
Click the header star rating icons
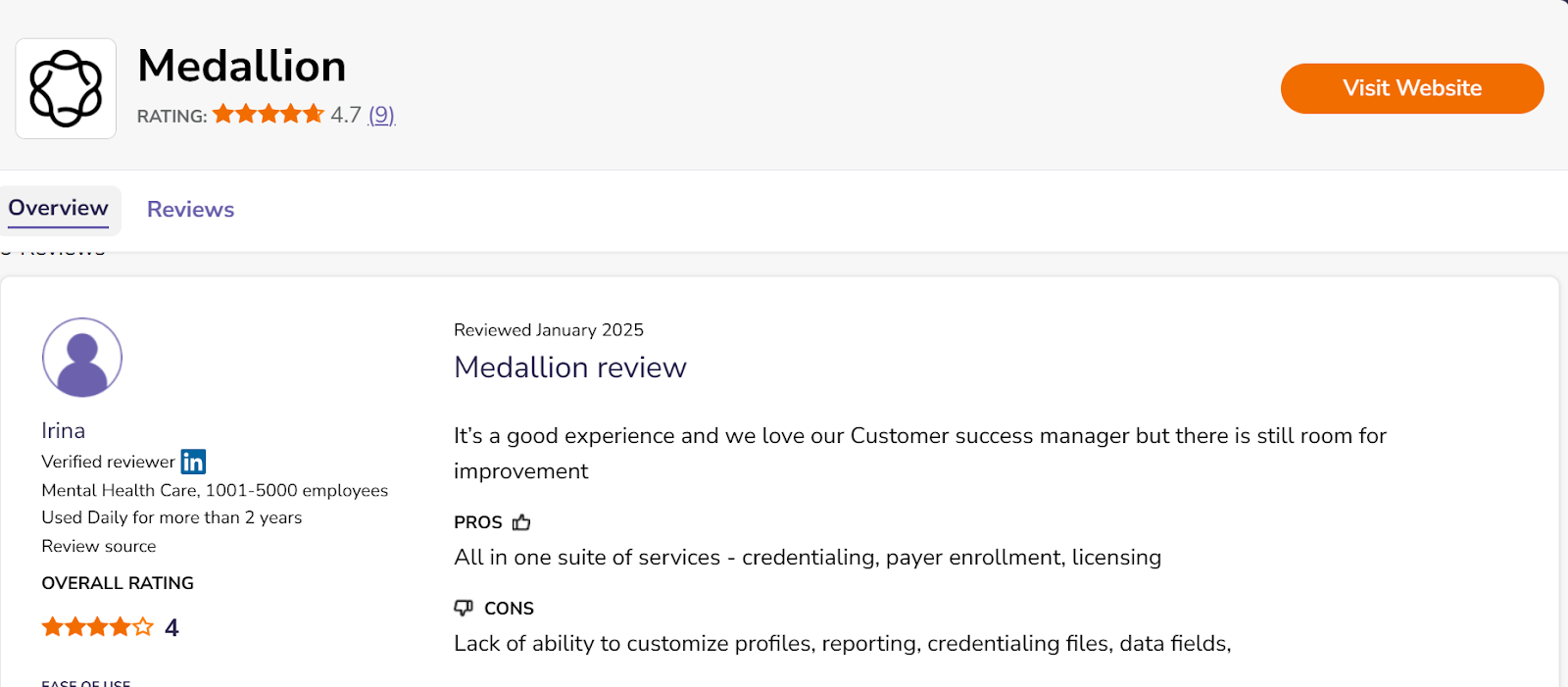(x=269, y=114)
